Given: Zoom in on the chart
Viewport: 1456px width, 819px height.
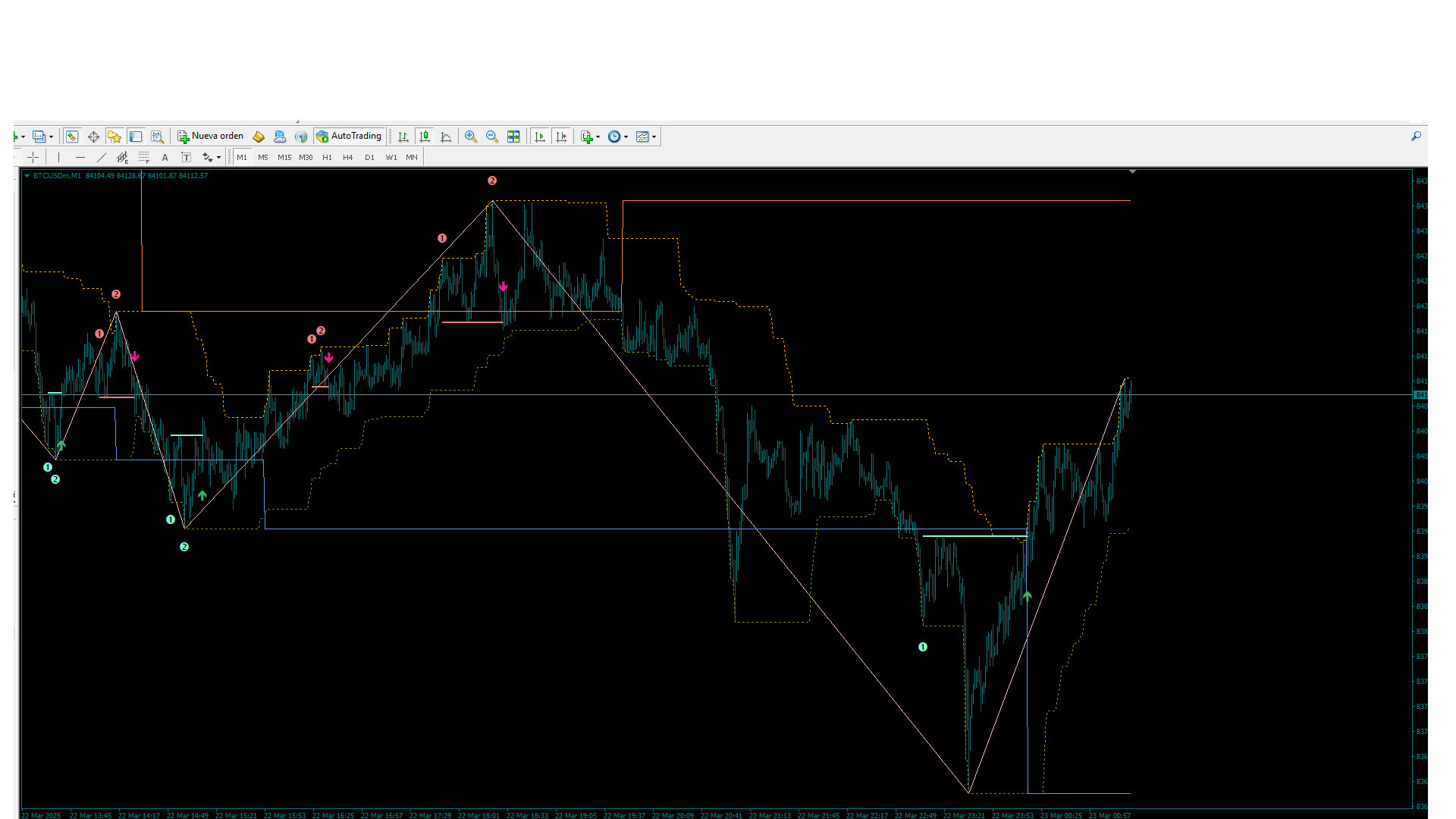Looking at the screenshot, I should 471,136.
